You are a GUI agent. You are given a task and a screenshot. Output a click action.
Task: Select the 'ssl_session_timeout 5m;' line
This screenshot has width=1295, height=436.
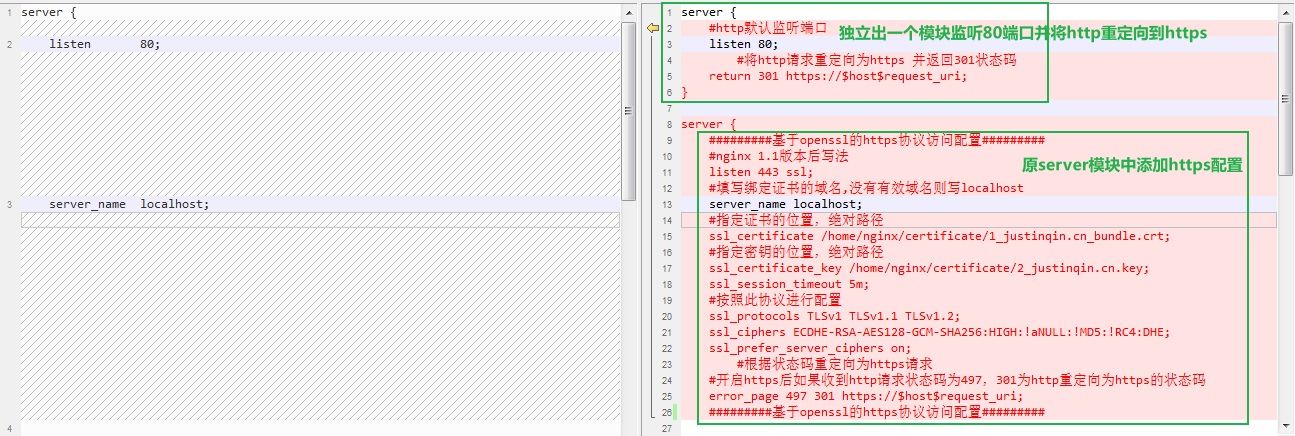(x=789, y=284)
